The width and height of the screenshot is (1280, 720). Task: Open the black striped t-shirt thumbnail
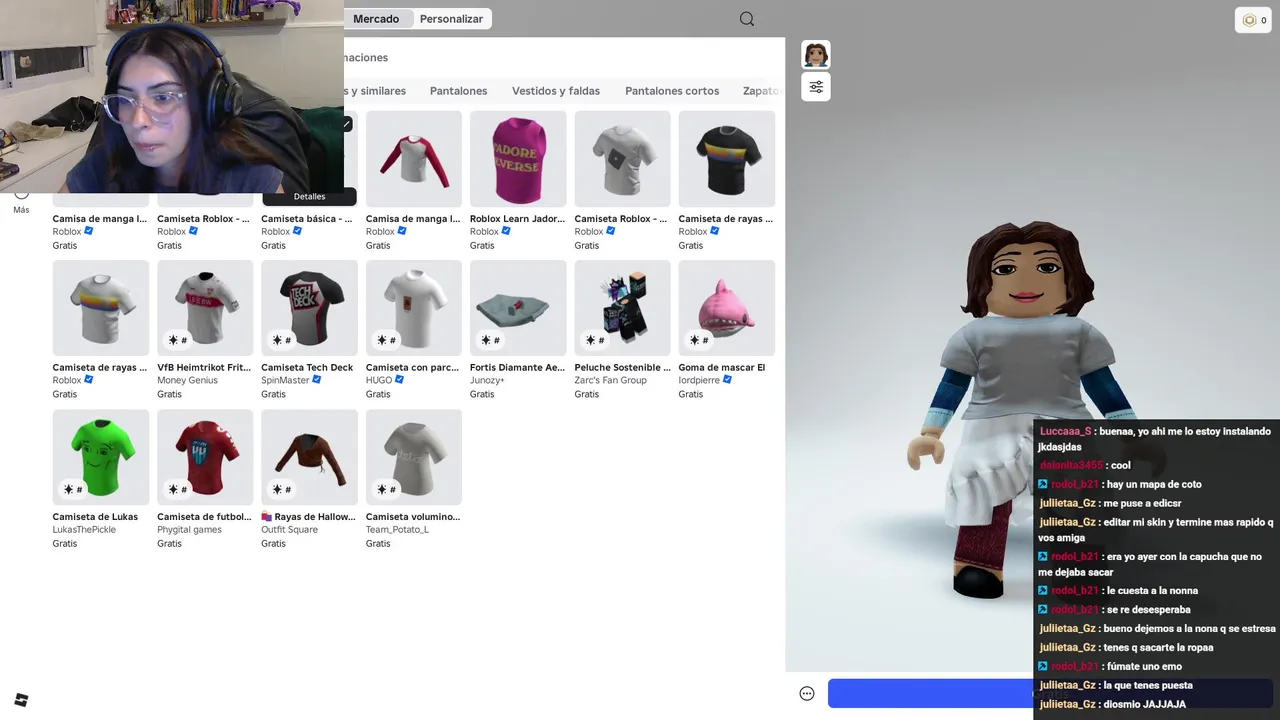click(x=727, y=159)
